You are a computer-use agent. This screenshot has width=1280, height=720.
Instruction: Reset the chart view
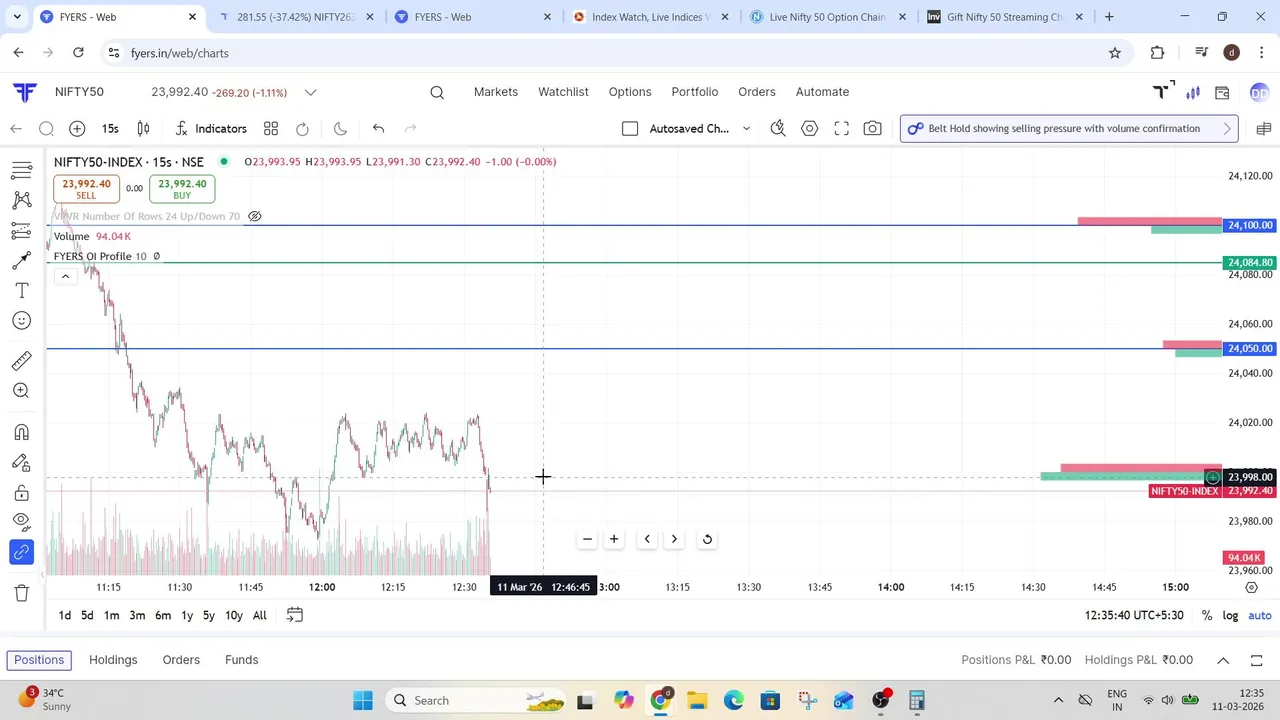point(707,539)
